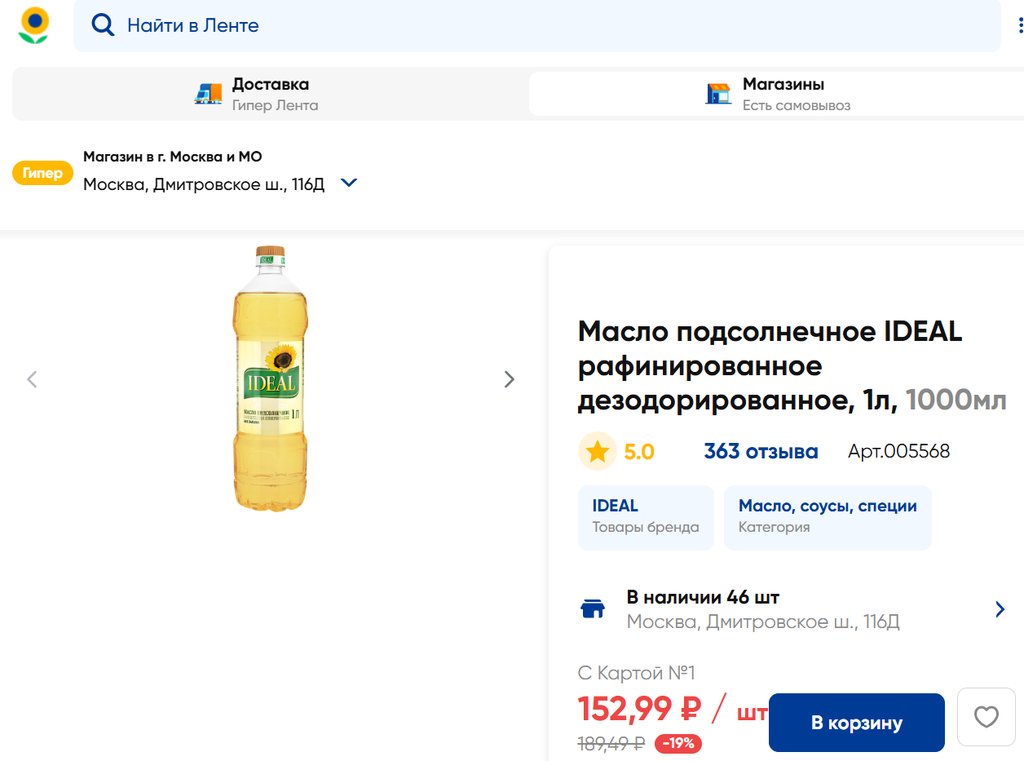Open IDEAL brand products chip

(645, 517)
